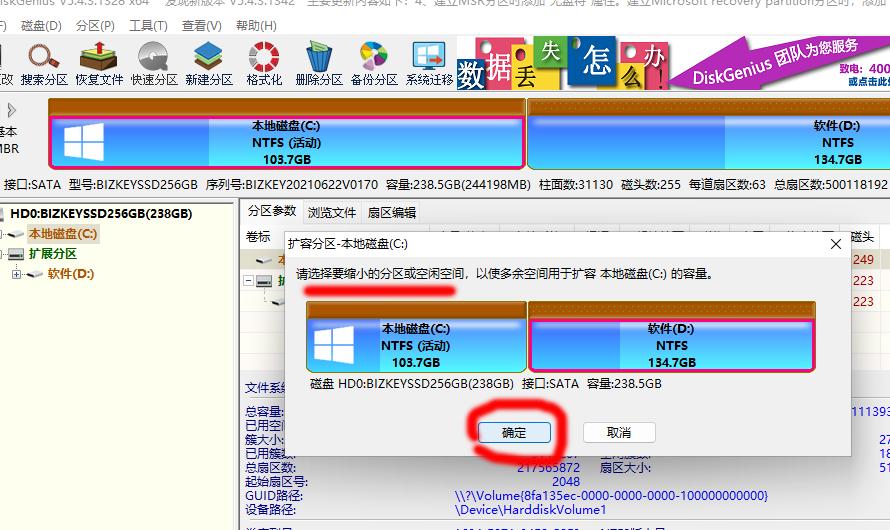Switch to the 分区参数 tab
Screen dimensions: 890x530
tap(272, 211)
